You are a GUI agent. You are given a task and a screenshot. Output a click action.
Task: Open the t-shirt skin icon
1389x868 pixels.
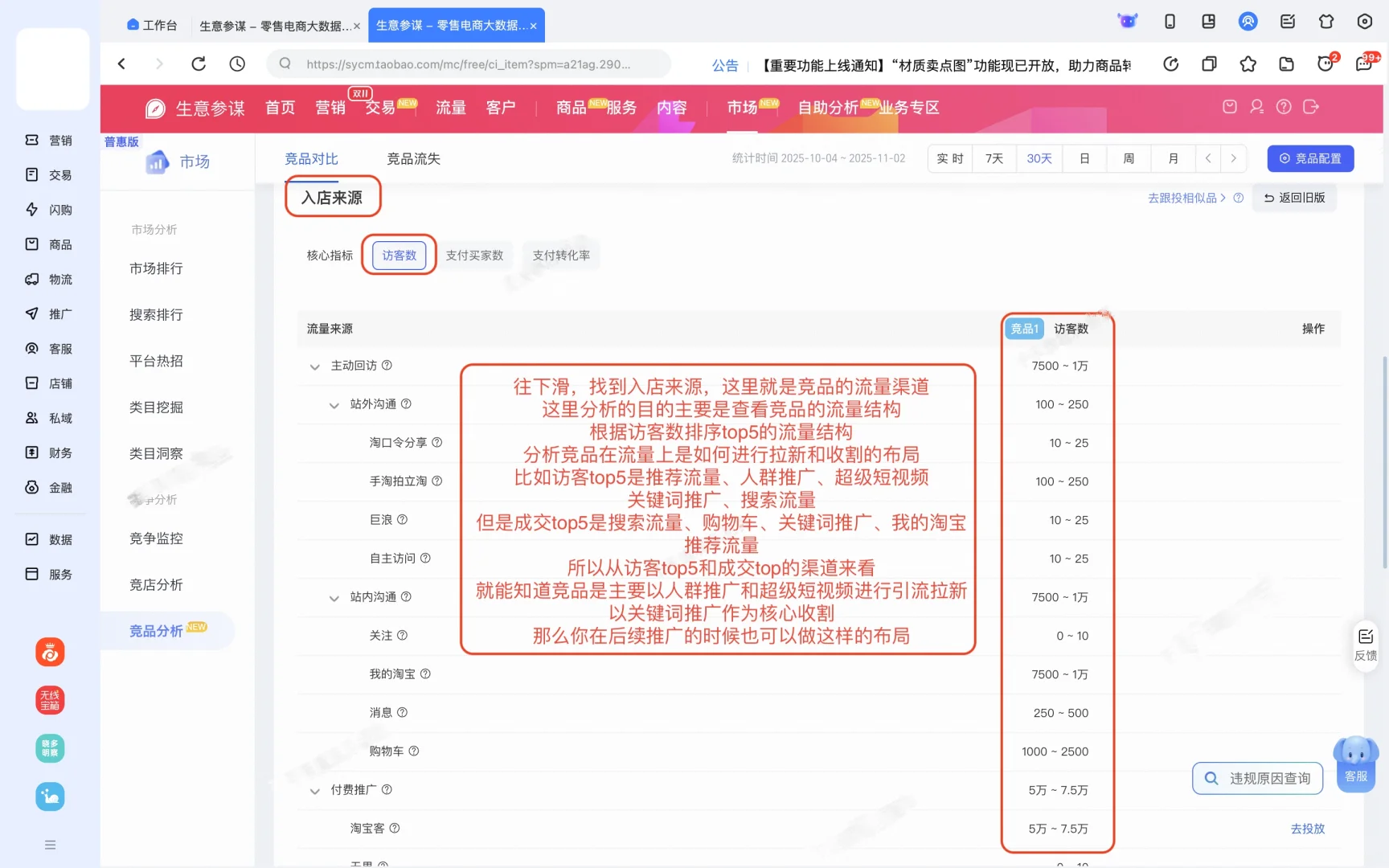click(x=1326, y=22)
